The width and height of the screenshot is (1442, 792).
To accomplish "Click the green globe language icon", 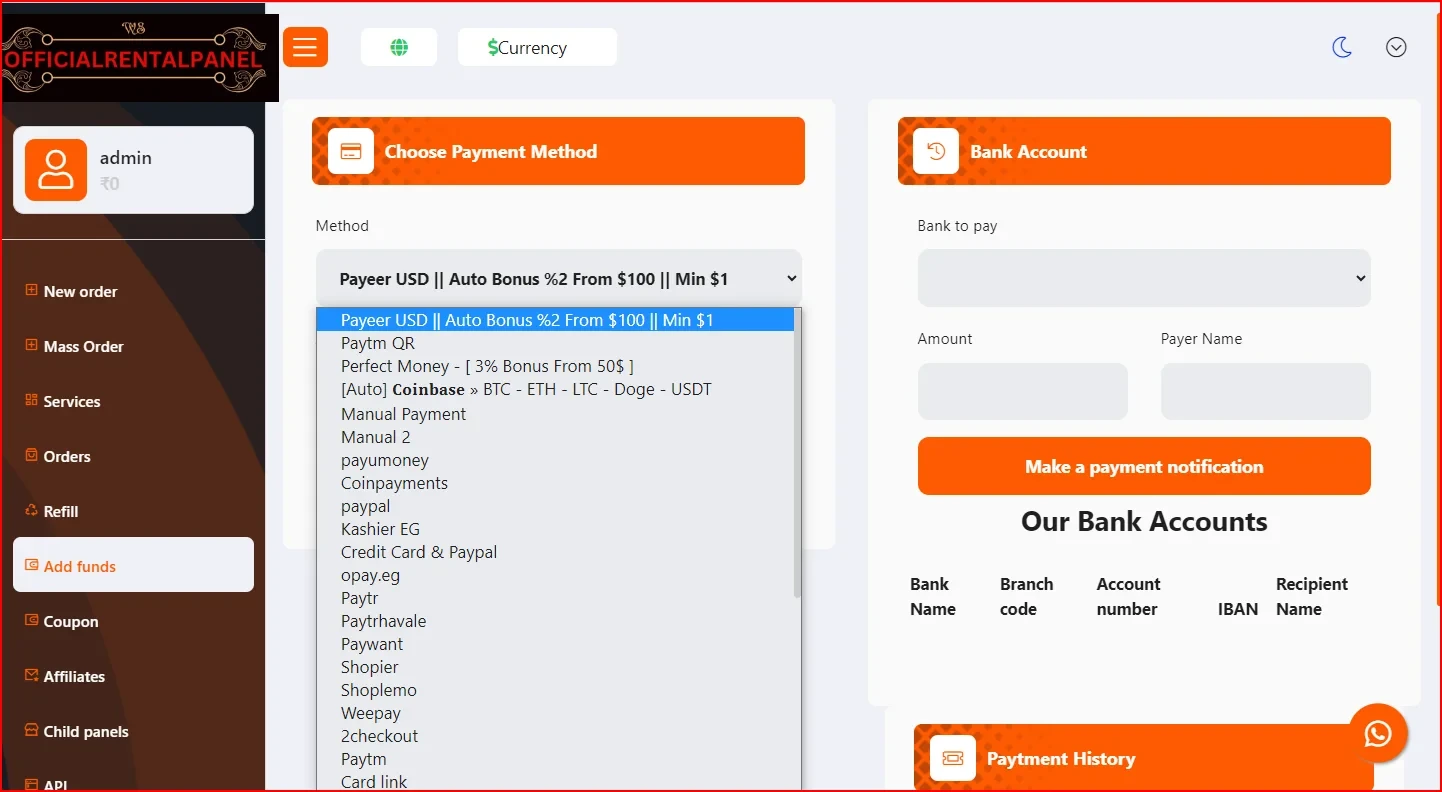I will point(399,47).
